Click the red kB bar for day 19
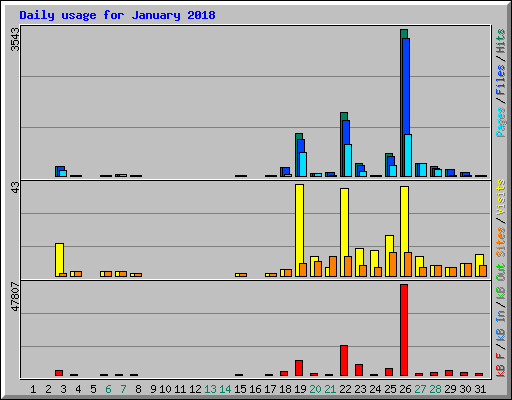The image size is (512, 400). coord(299,368)
